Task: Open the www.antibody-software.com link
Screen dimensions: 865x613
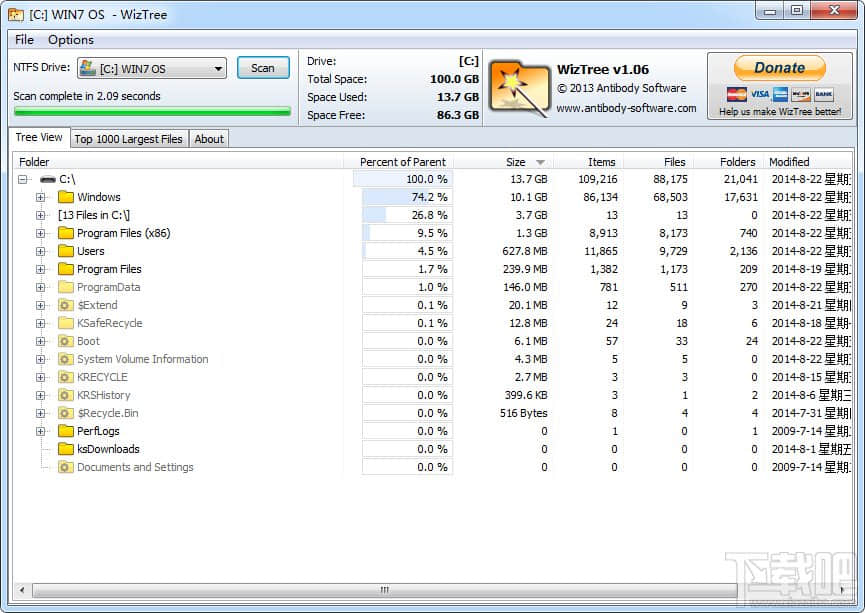Action: 626,108
